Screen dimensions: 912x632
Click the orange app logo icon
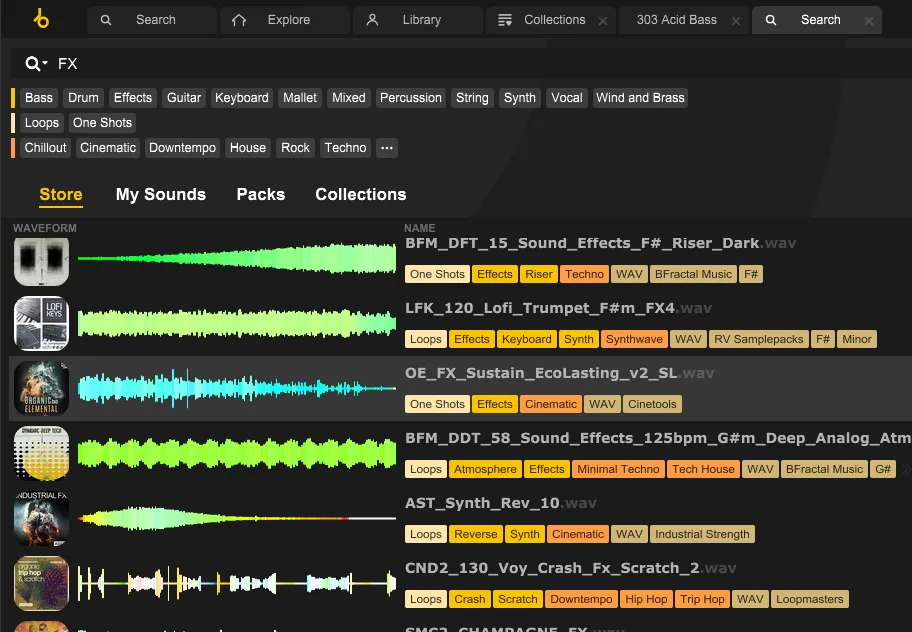click(x=40, y=19)
